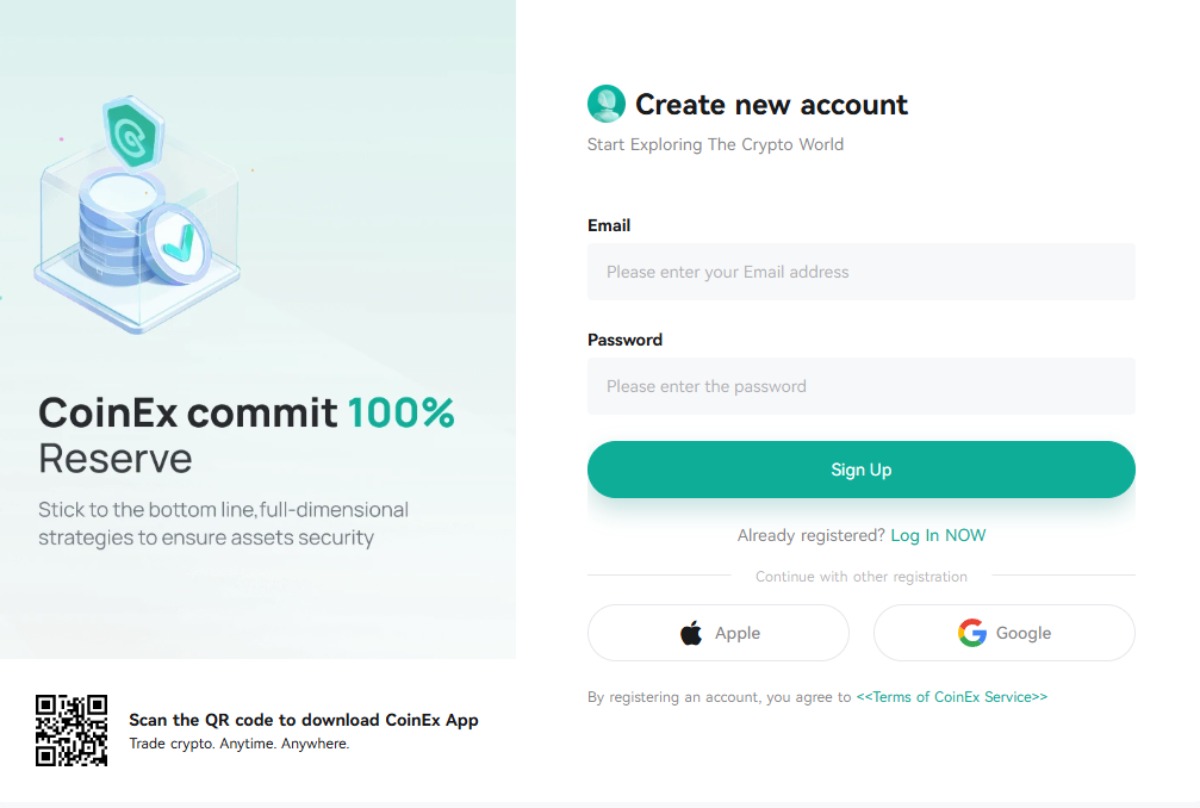Open the Log In NOW link
Image resolution: width=1200 pixels, height=808 pixels.
coord(938,535)
